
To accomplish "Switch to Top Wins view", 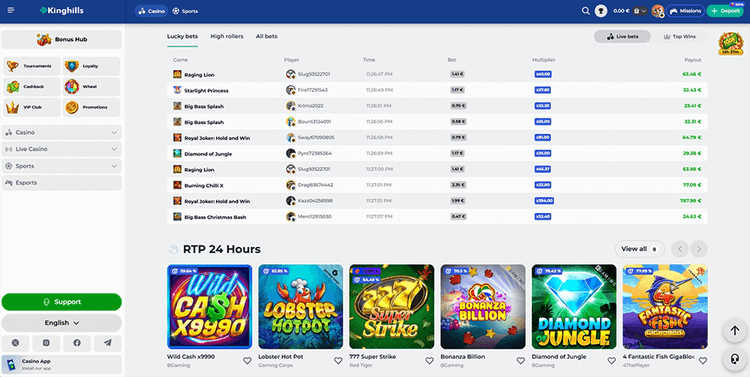I will pos(679,36).
